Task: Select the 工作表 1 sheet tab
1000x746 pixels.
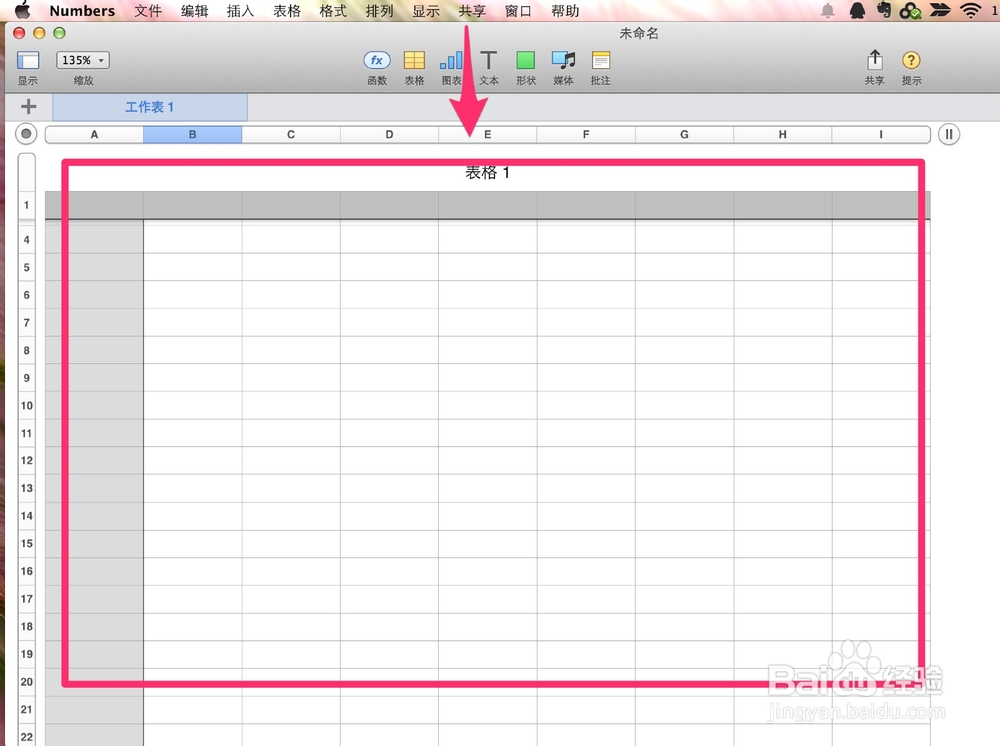Action: pos(150,107)
